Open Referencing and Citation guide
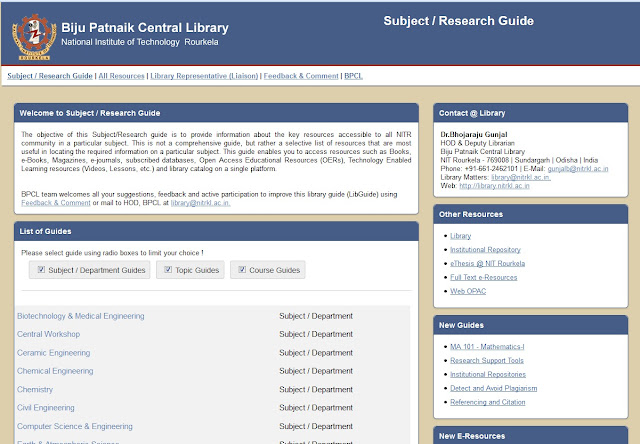Image resolution: width=640 pixels, height=444 pixels. (x=488, y=402)
